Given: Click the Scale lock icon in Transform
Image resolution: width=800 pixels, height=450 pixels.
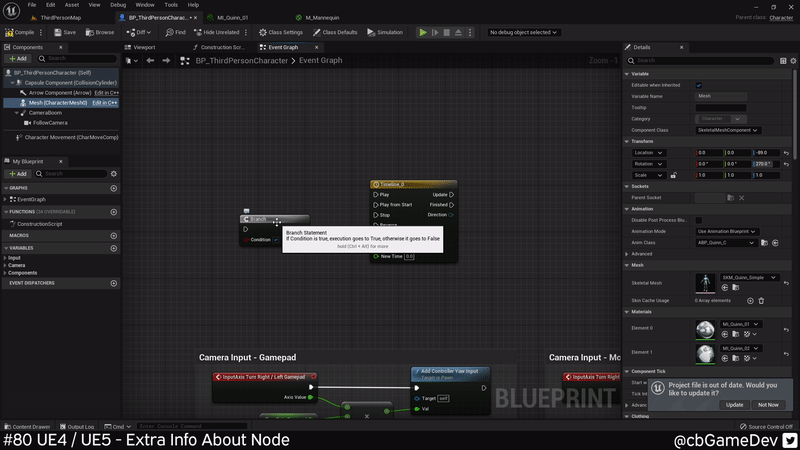Looking at the screenshot, I should click(673, 175).
